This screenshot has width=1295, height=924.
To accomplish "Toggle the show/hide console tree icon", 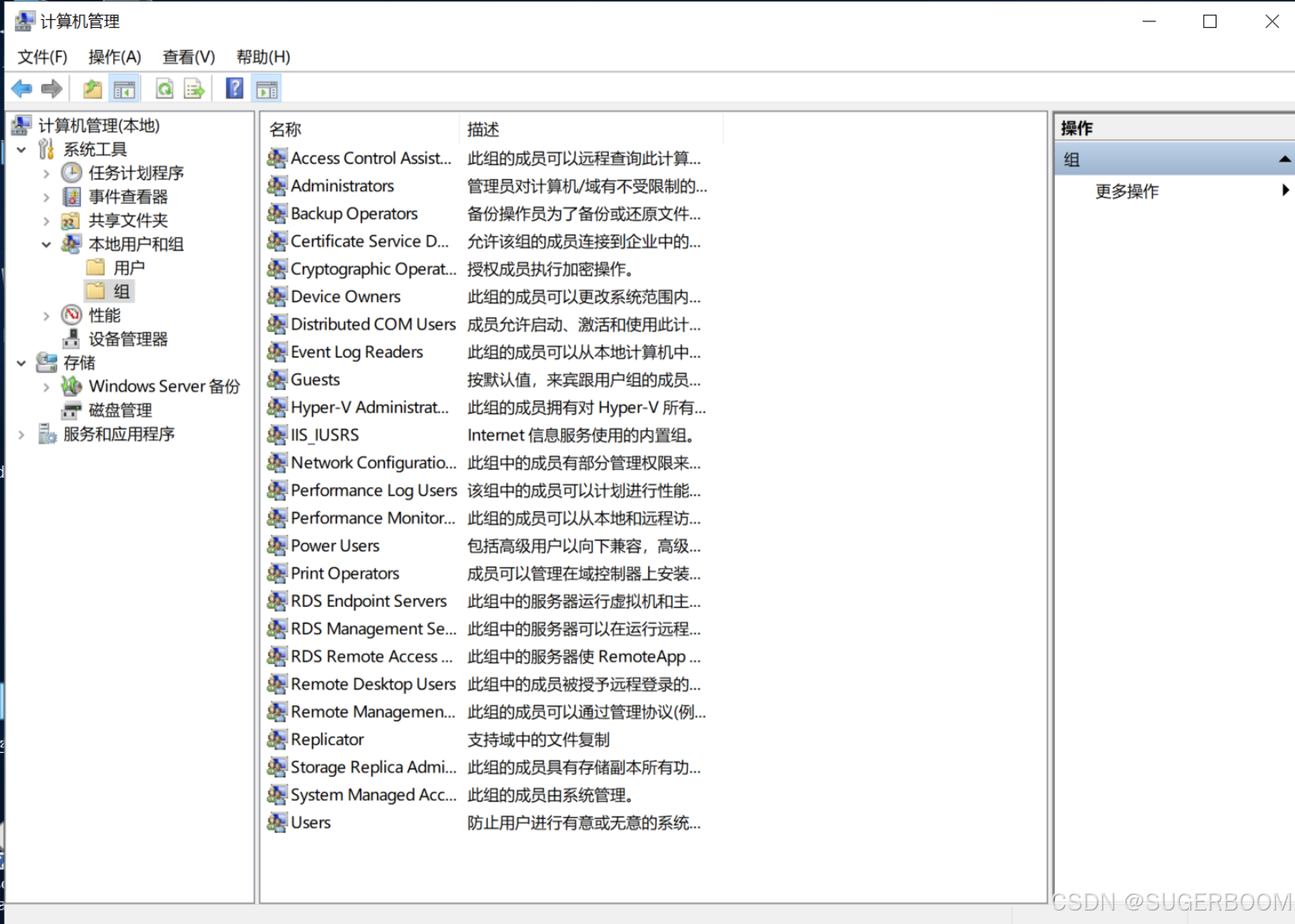I will tap(124, 89).
